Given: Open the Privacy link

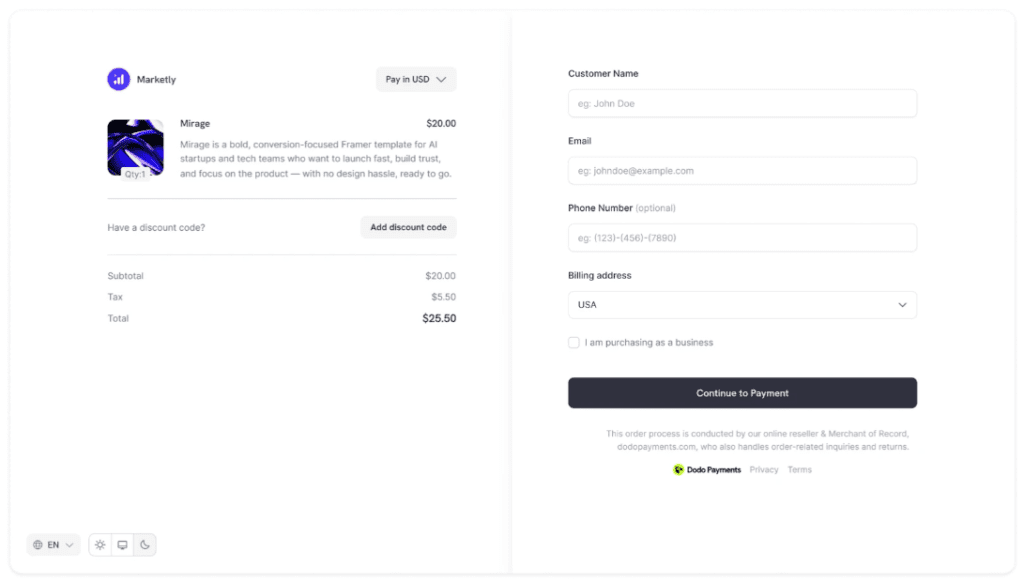Looking at the screenshot, I should (x=764, y=470).
